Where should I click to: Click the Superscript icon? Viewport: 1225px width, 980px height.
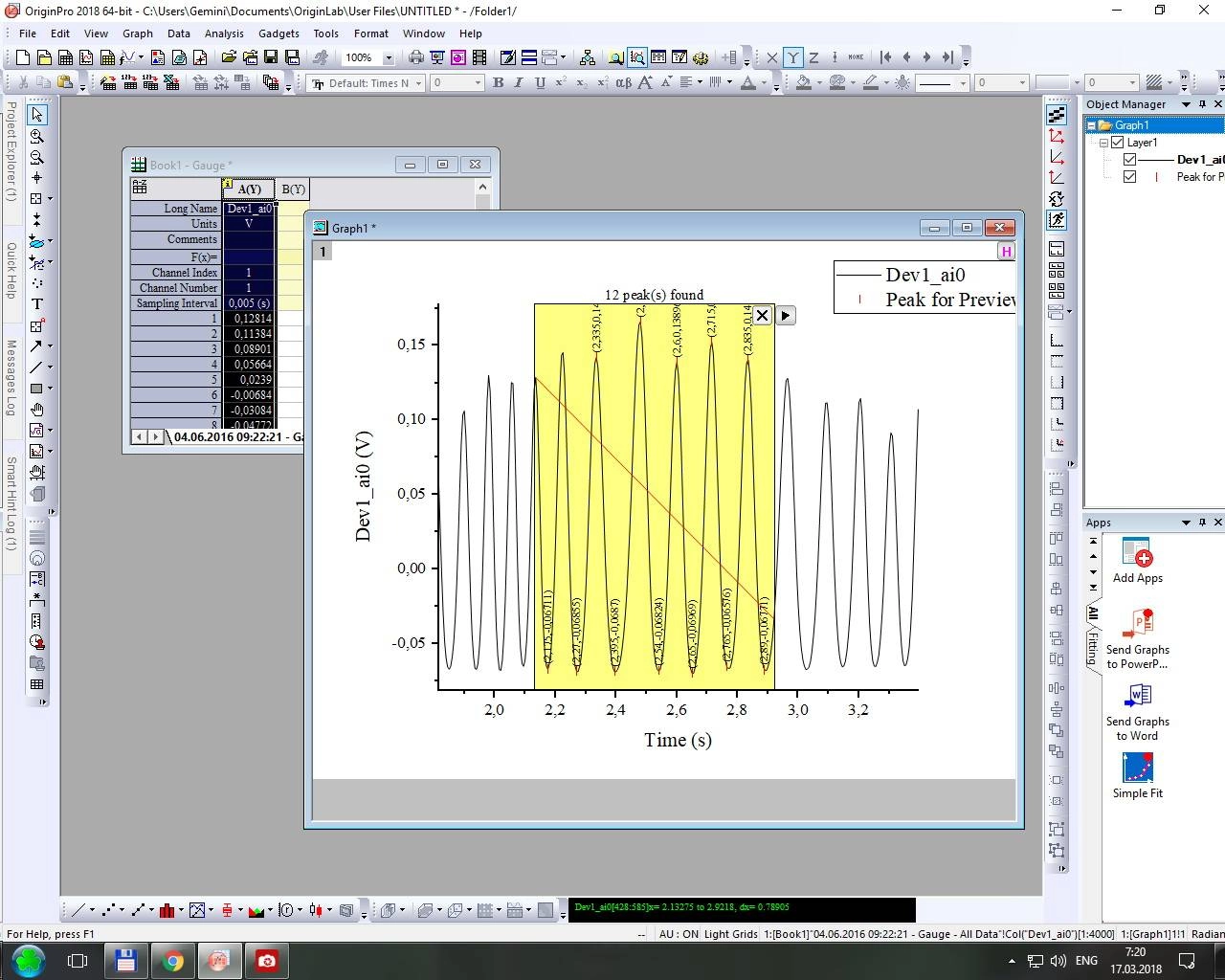(561, 83)
